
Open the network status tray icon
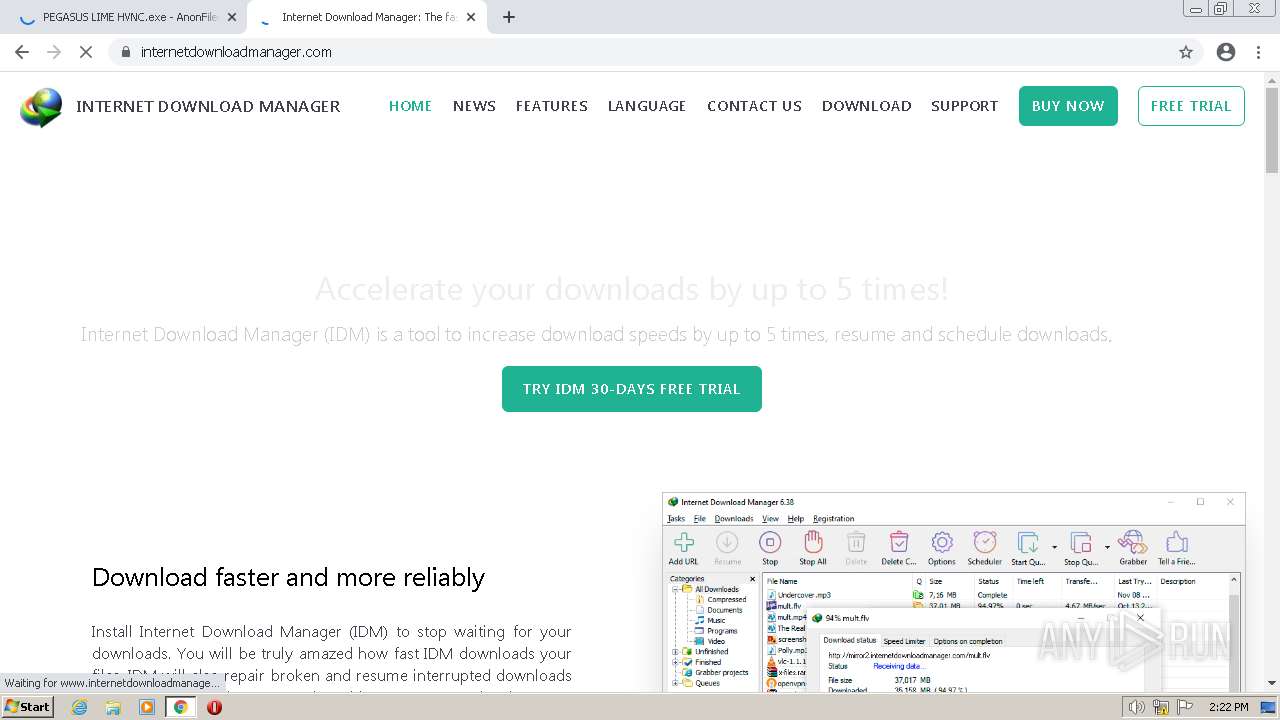[x=1161, y=707]
